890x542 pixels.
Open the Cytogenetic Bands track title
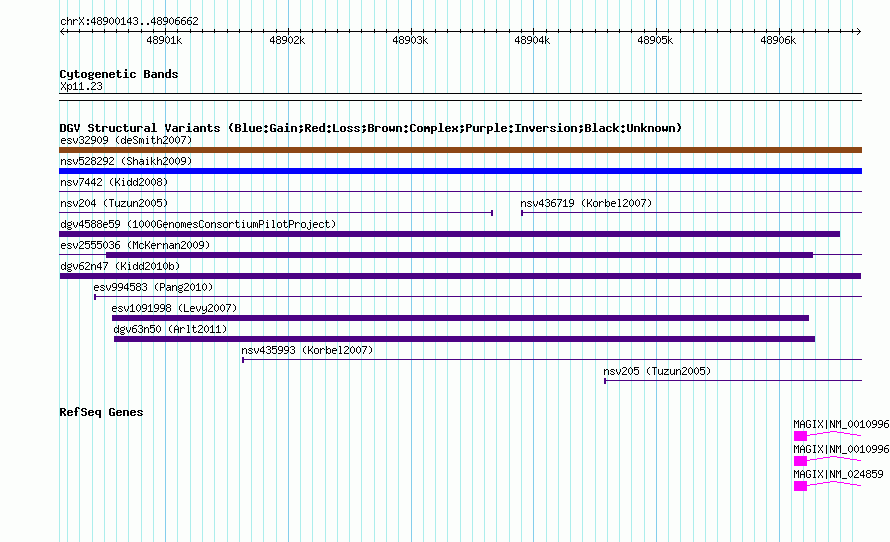119,74
